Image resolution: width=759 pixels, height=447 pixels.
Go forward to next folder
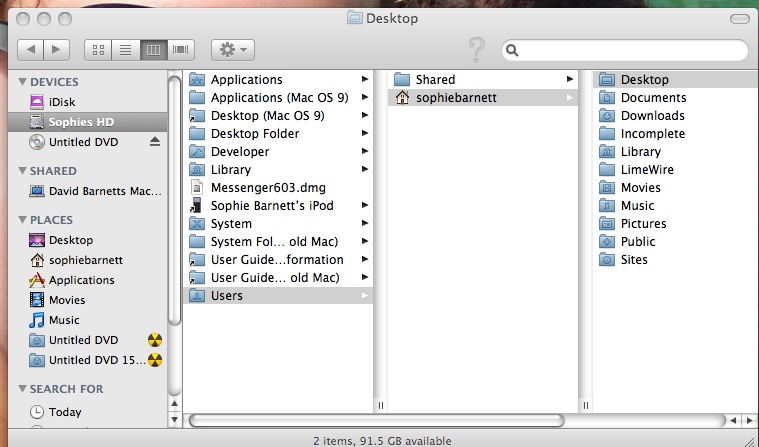(x=57, y=49)
